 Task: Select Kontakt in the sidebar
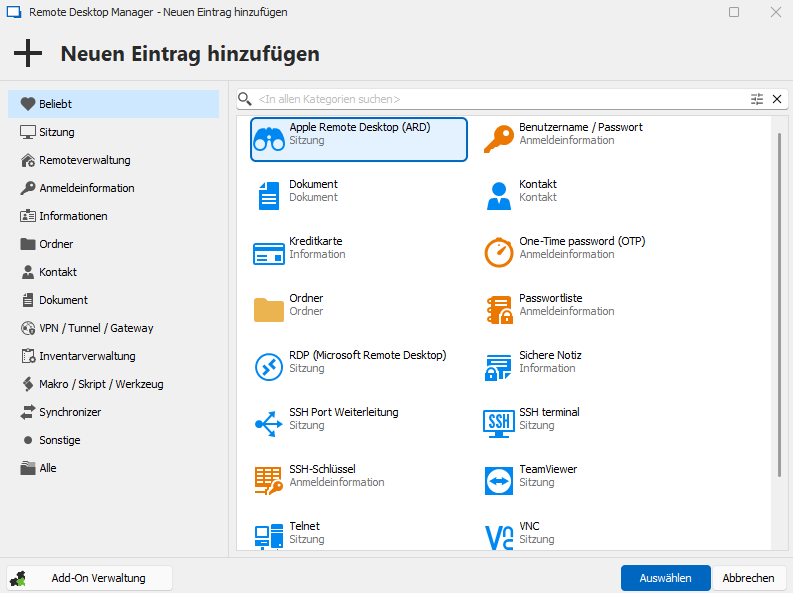click(113, 272)
